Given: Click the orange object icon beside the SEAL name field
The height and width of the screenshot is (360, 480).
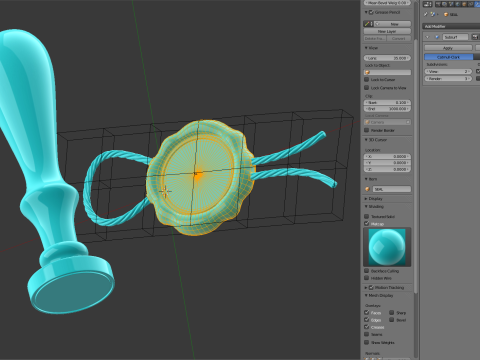Looking at the screenshot, I should [367, 189].
